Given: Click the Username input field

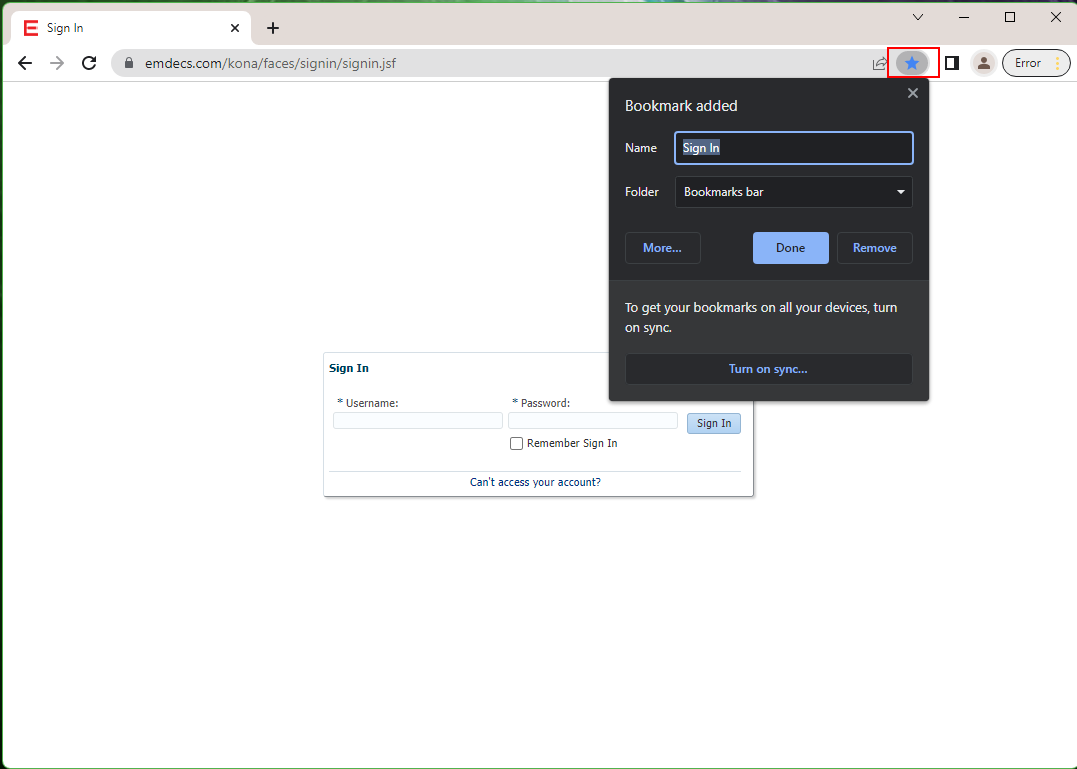Looking at the screenshot, I should click(x=418, y=420).
